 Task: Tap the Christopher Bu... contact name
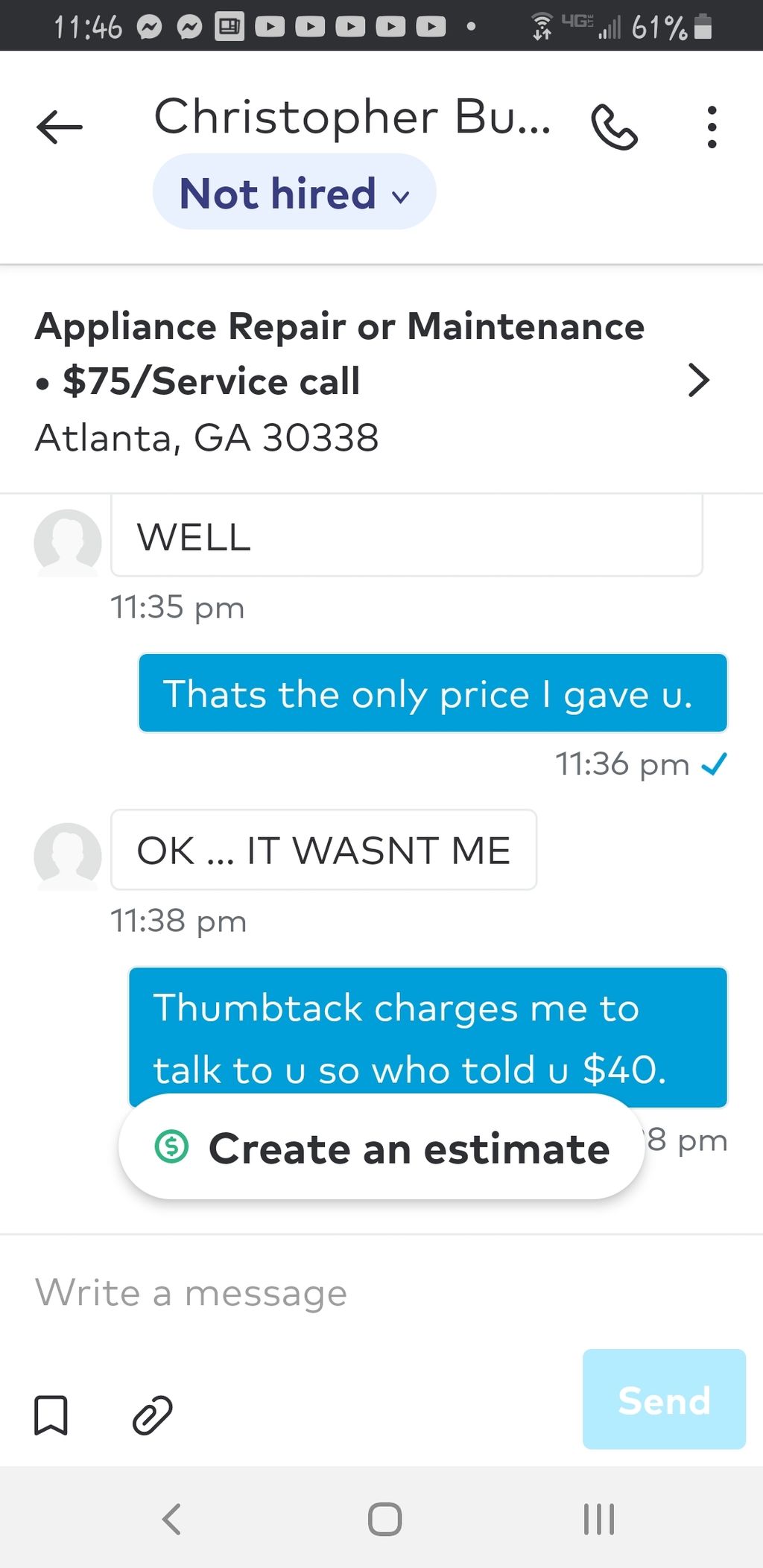coord(352,118)
